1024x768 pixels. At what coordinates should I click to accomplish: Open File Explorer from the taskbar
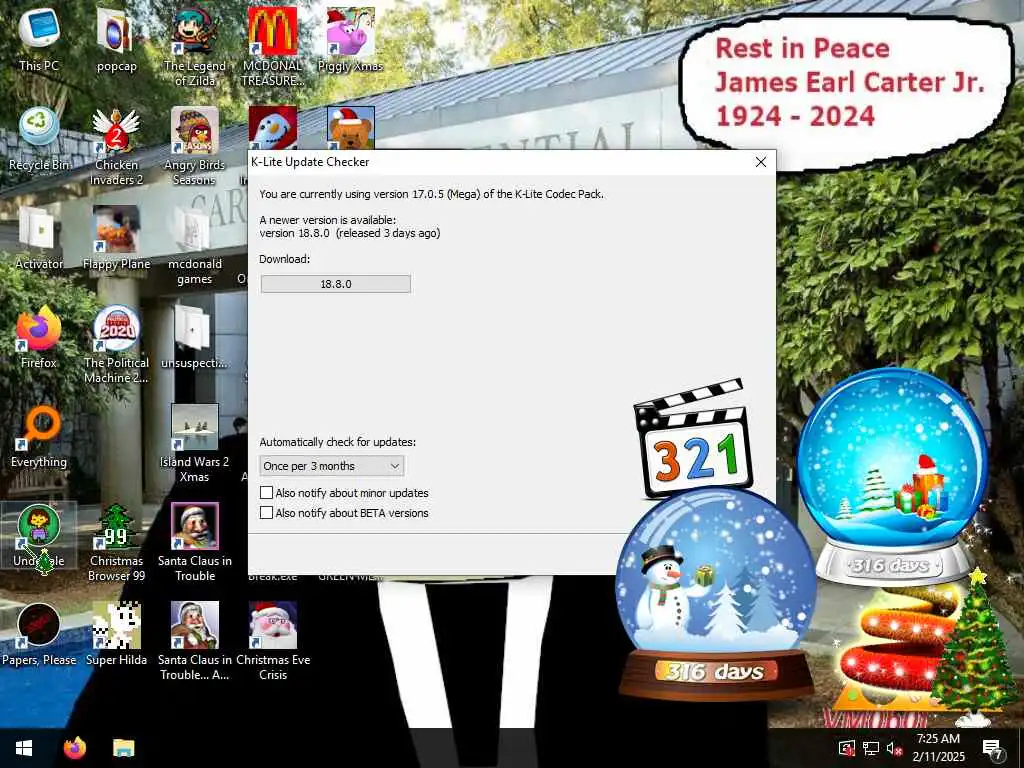coord(123,748)
